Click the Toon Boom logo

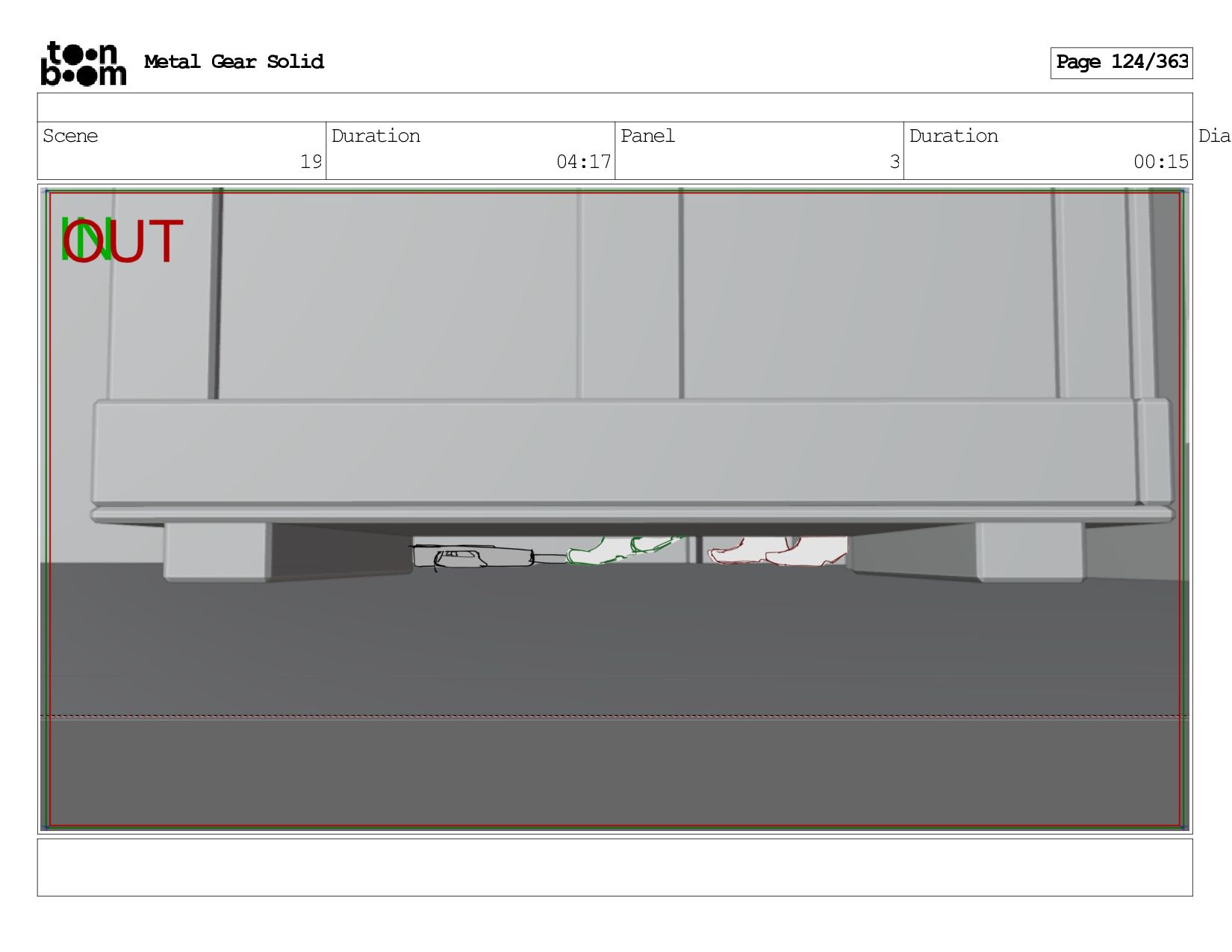(83, 63)
